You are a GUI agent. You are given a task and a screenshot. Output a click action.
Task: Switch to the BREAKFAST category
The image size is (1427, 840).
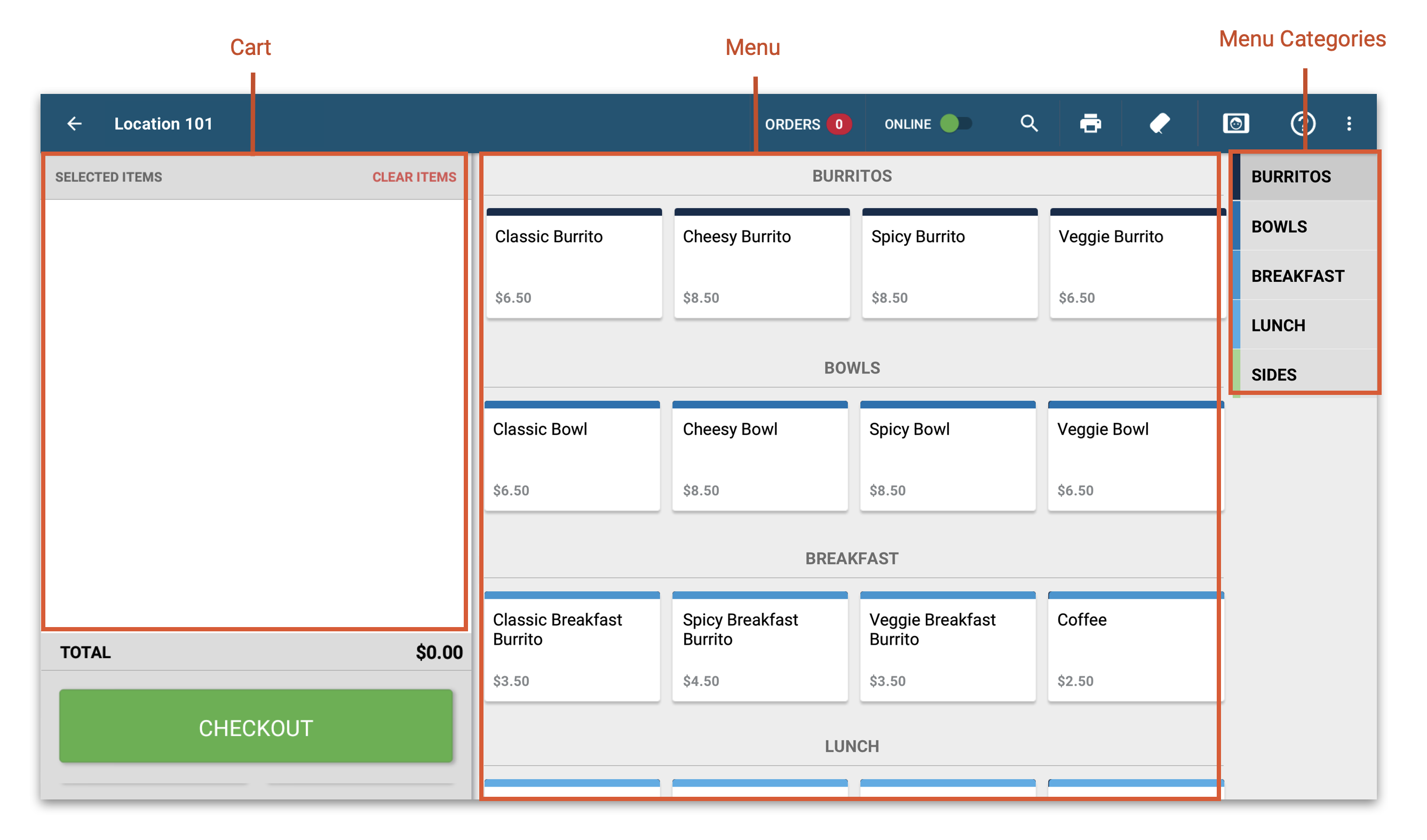point(1305,276)
